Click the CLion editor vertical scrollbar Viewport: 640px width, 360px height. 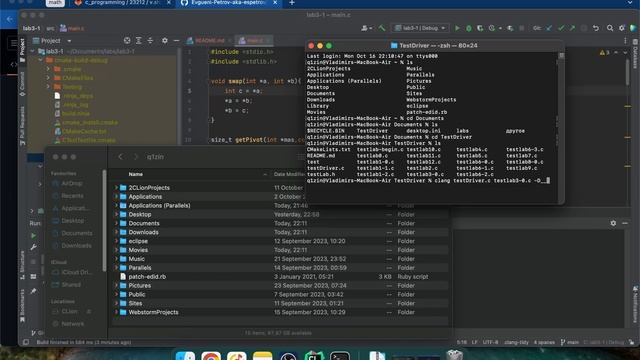pyautogui.click(x=628, y=71)
